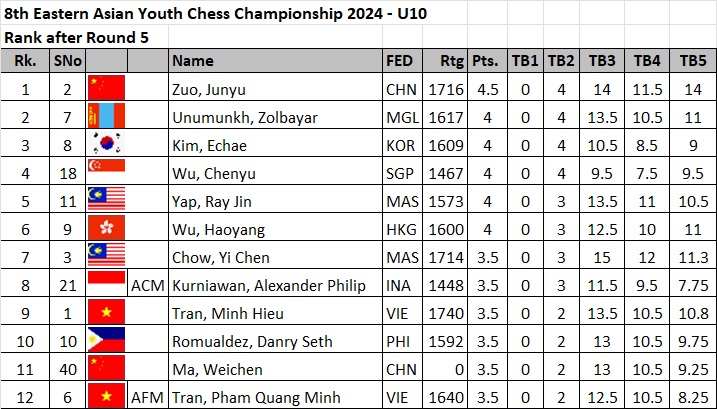Select the Name column header
This screenshot has width=717, height=409.
coord(193,61)
